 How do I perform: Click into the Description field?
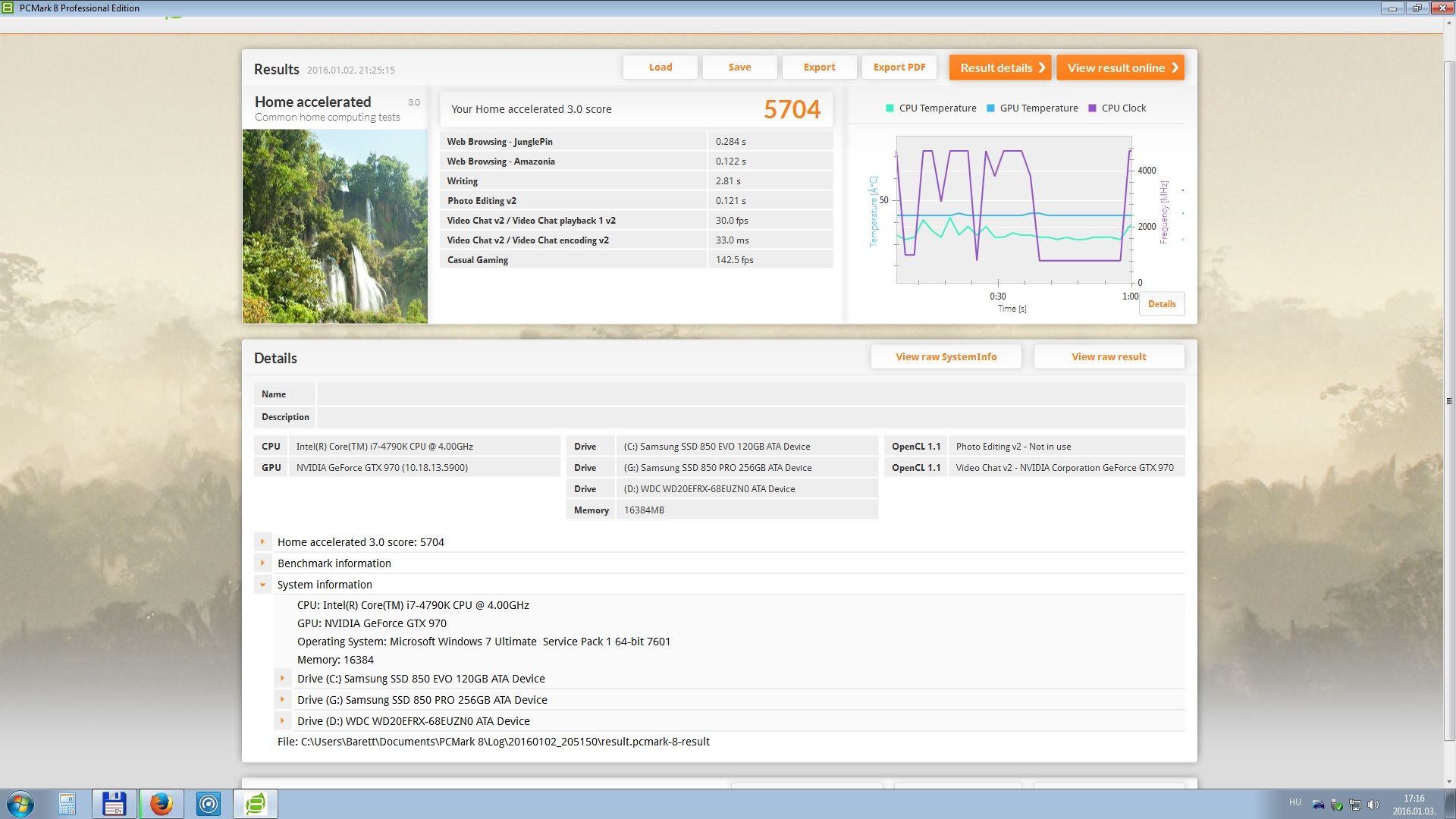click(x=751, y=416)
